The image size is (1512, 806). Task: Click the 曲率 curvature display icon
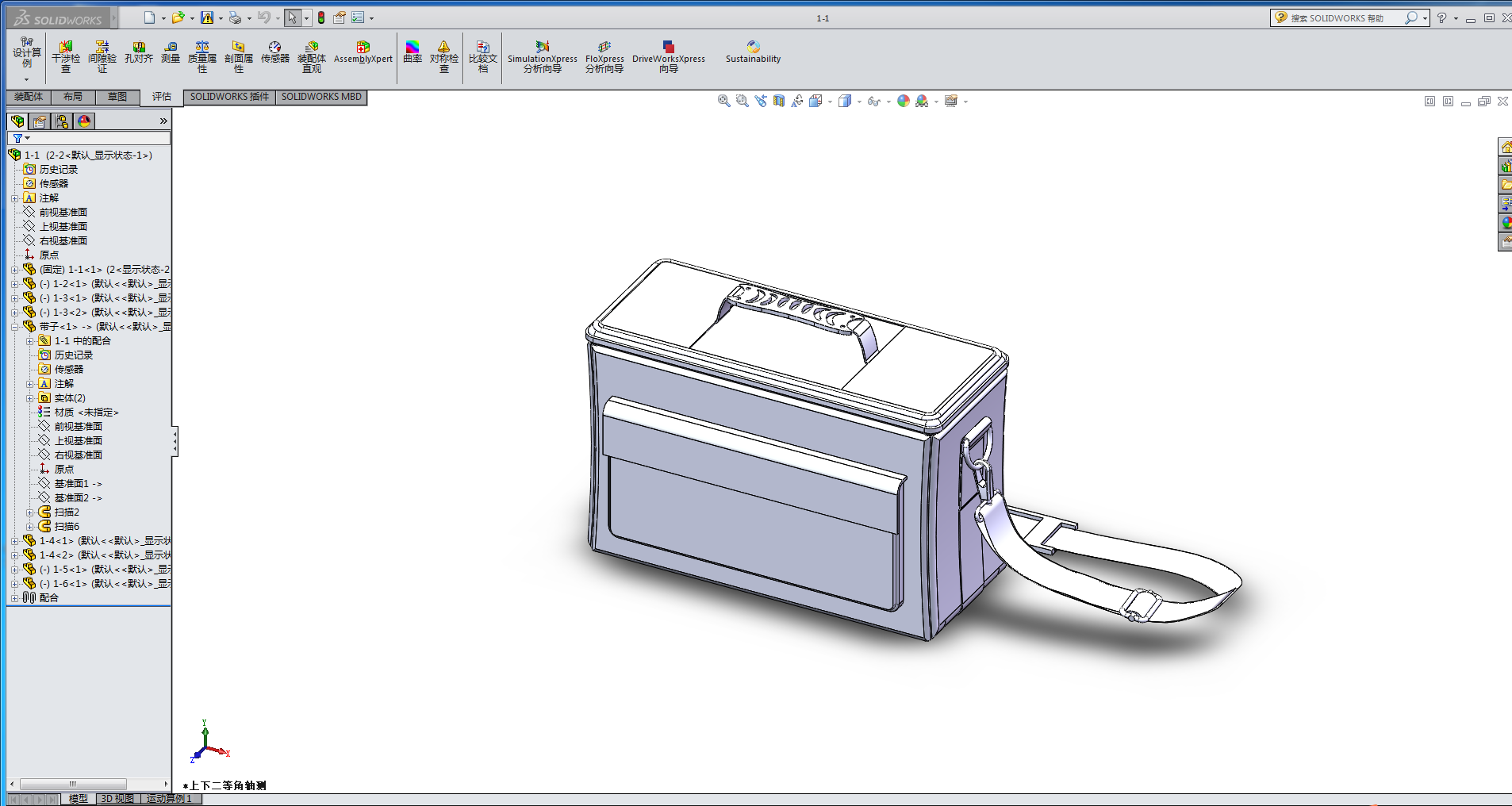(x=413, y=53)
